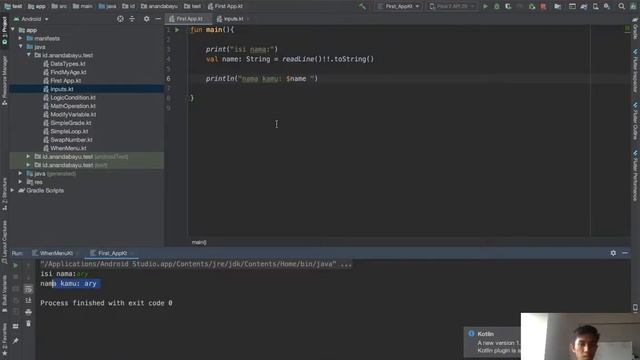Screen dimensions: 640x360
Task: Open Run panel settings gear
Action: tap(613, 253)
